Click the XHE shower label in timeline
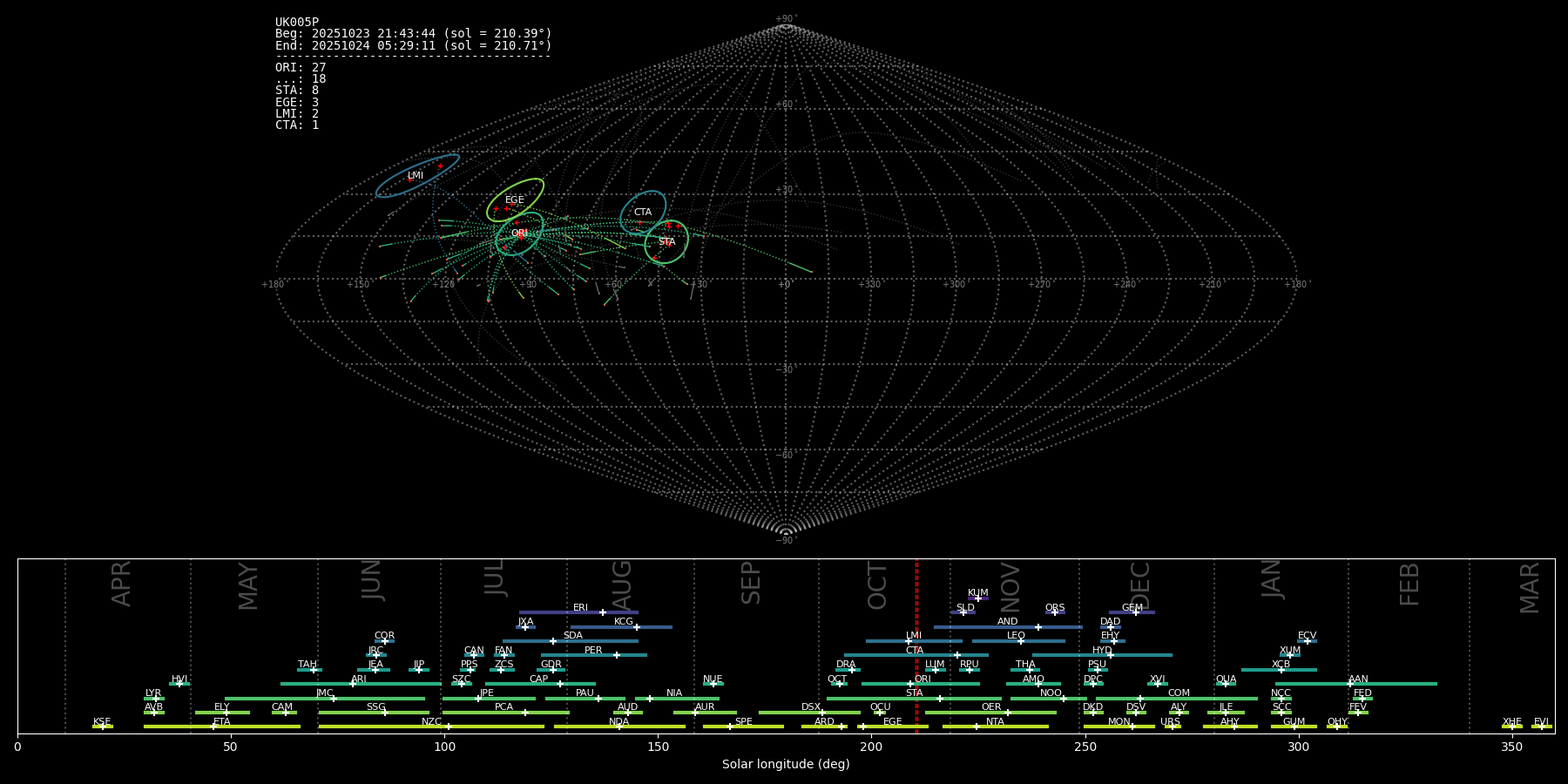This screenshot has width=1568, height=784. pos(1512,722)
